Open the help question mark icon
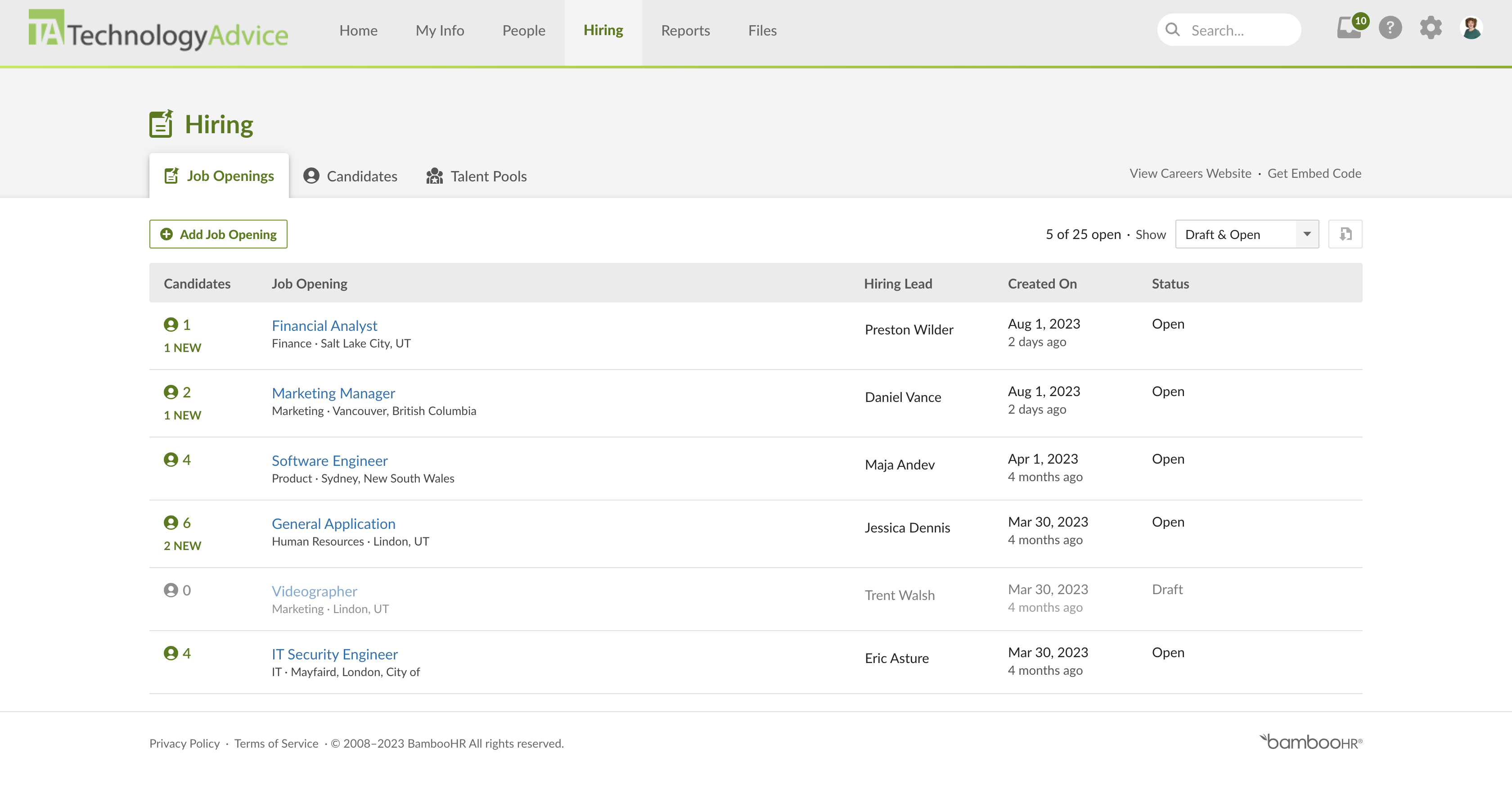Image resolution: width=1512 pixels, height=794 pixels. pos(1390,27)
